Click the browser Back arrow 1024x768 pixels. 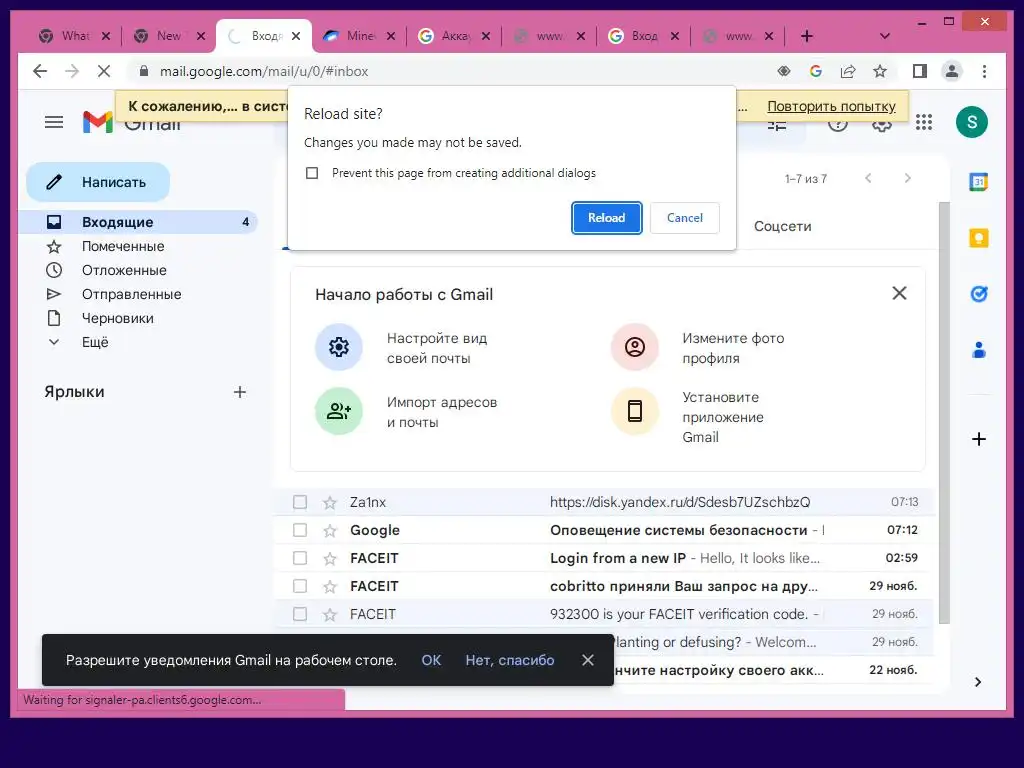[40, 71]
